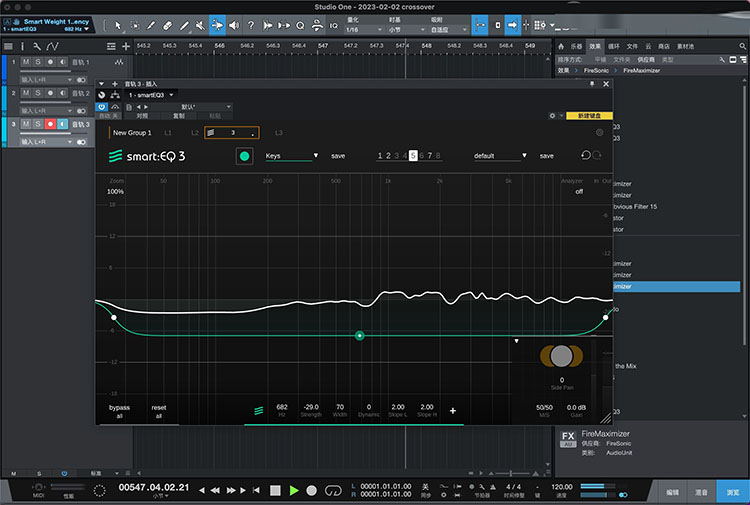Select the Paint (pencil) tool

[x=184, y=25]
